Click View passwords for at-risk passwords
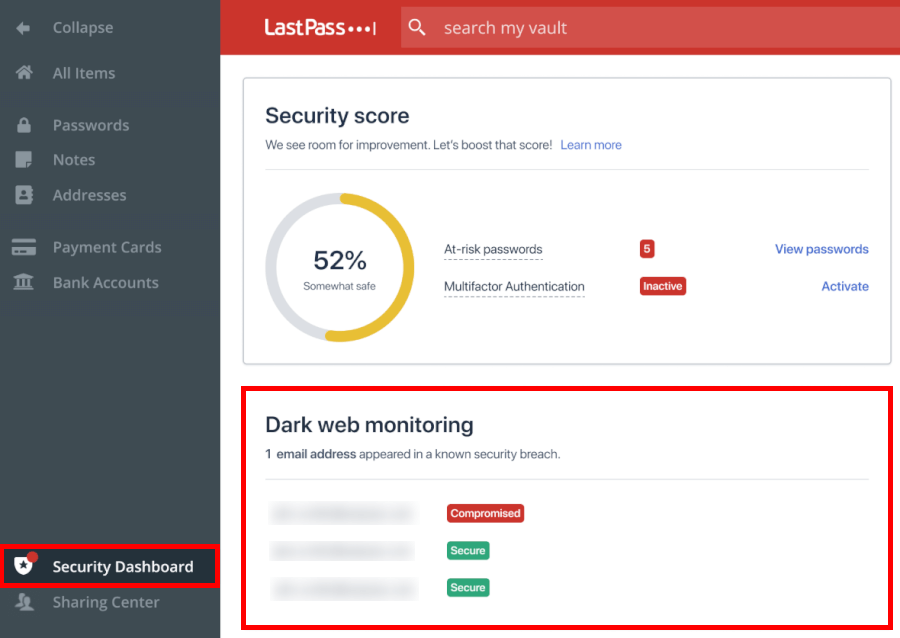Screen dimensions: 900x638 821,248
